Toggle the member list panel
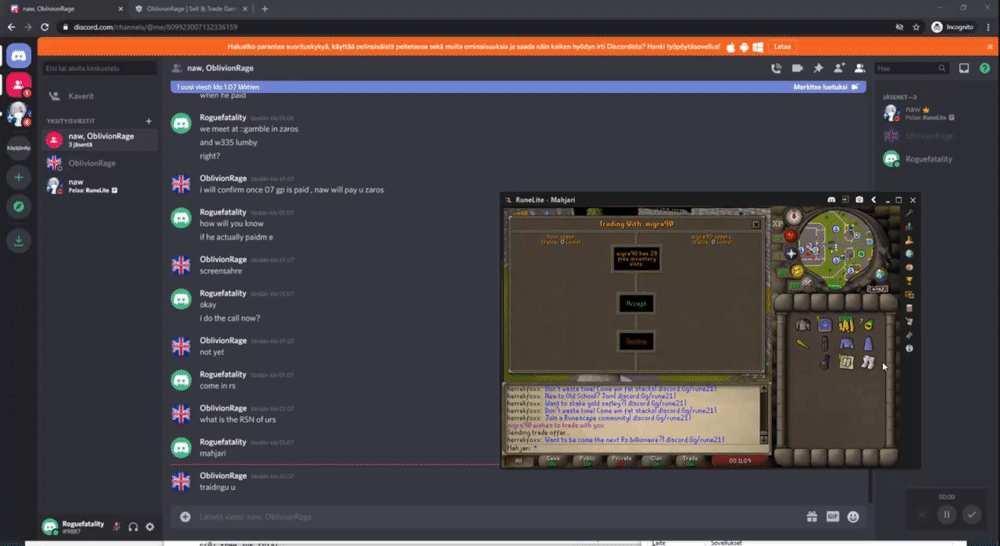Screen dimensions: 1000x546 [860, 68]
